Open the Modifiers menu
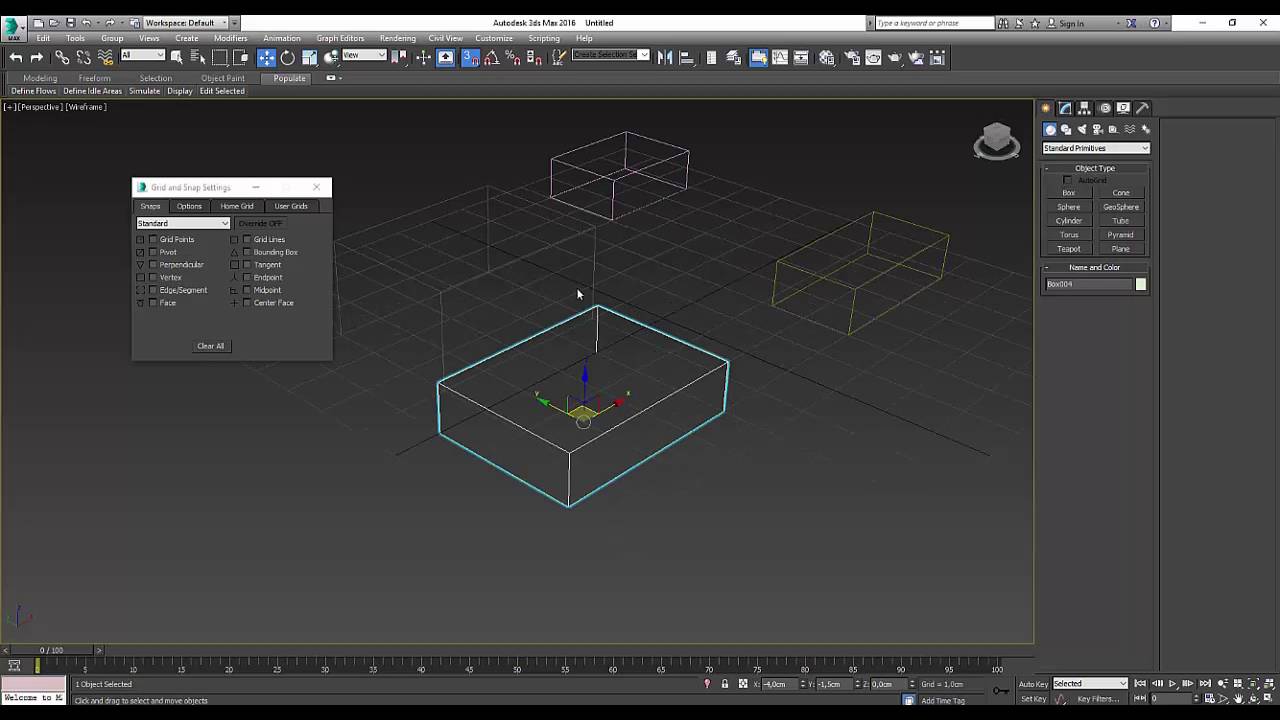 coord(231,38)
